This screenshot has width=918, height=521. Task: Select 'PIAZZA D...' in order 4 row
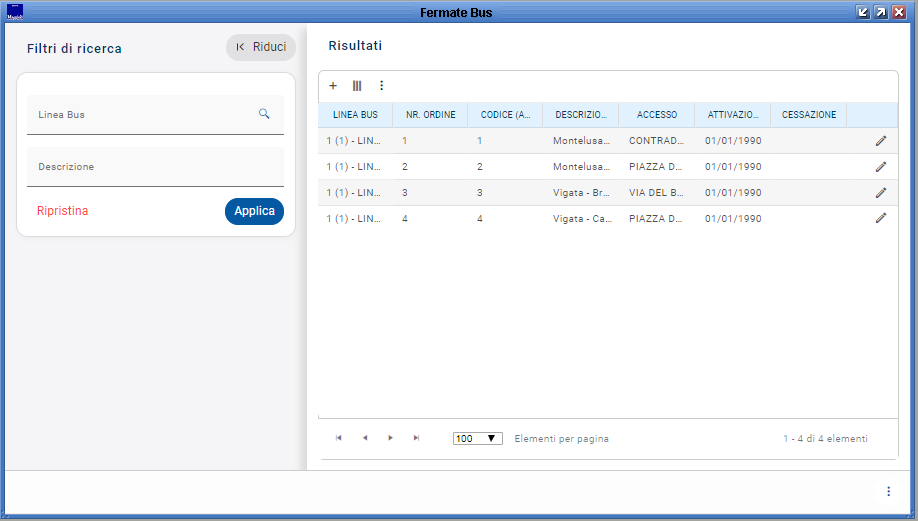pos(656,218)
